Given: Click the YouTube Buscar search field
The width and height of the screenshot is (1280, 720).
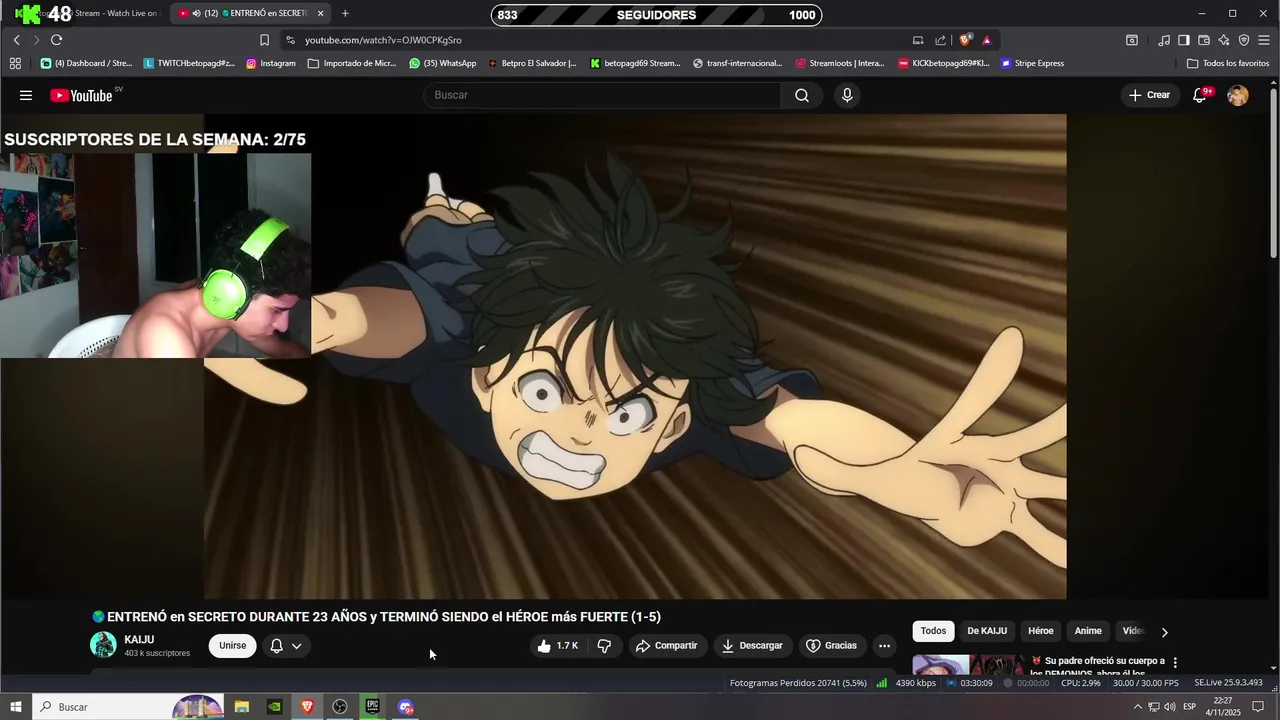Looking at the screenshot, I should coord(603,95).
